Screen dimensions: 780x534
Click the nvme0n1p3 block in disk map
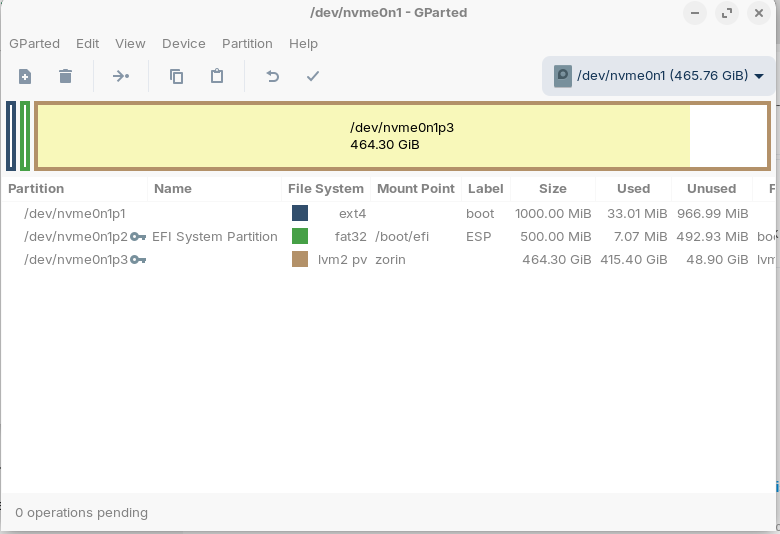(x=400, y=136)
